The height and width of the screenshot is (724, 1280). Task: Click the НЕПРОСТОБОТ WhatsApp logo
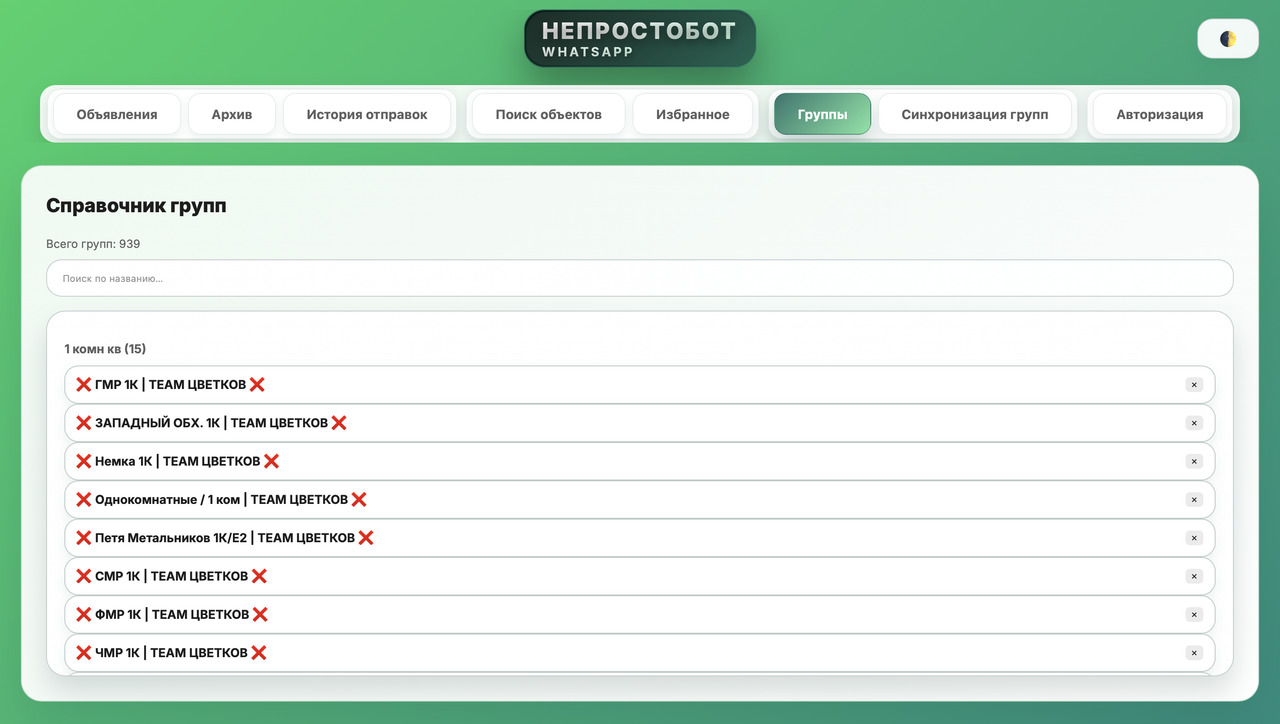tap(640, 38)
